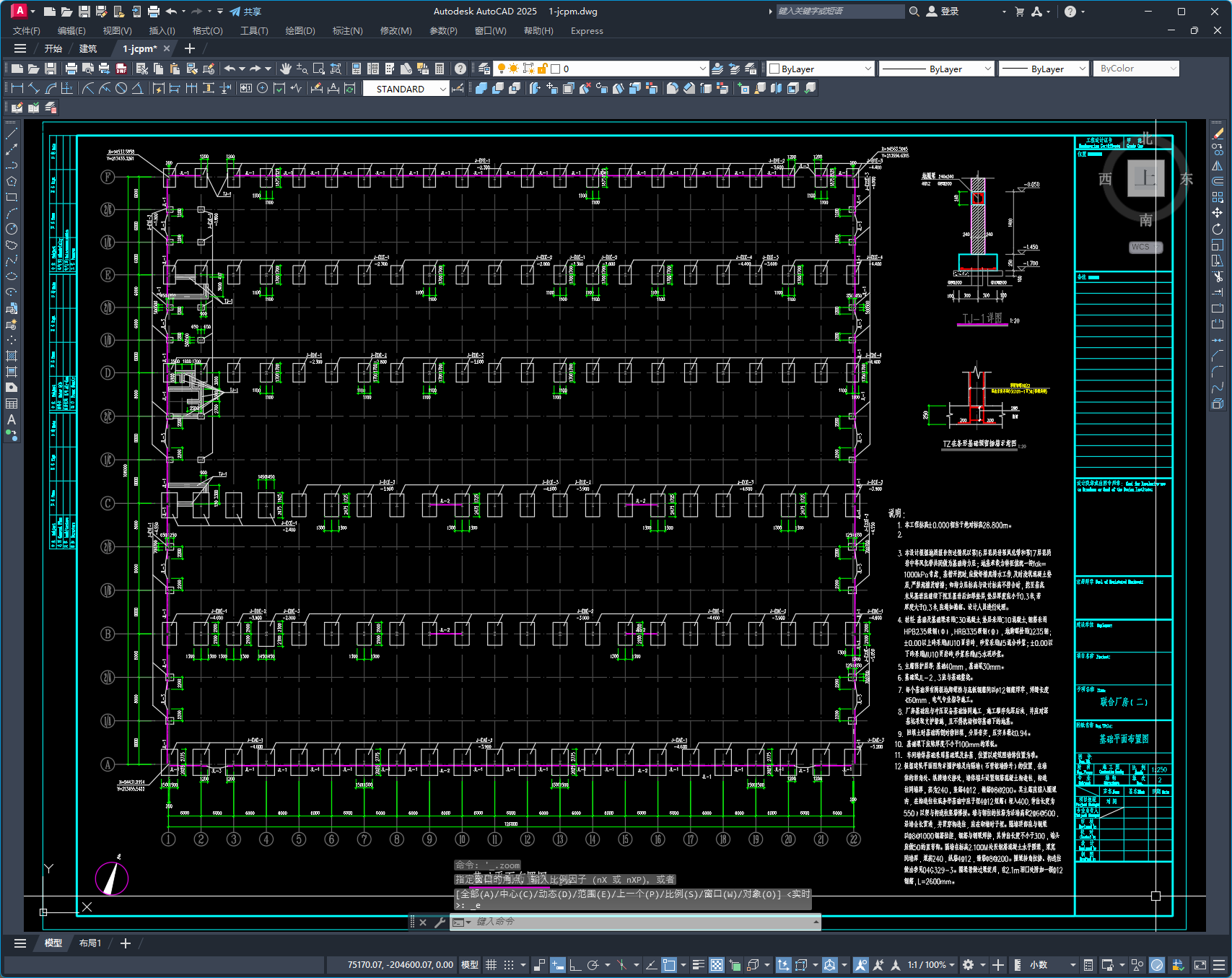Toggle the grid display in status bar

(492, 965)
